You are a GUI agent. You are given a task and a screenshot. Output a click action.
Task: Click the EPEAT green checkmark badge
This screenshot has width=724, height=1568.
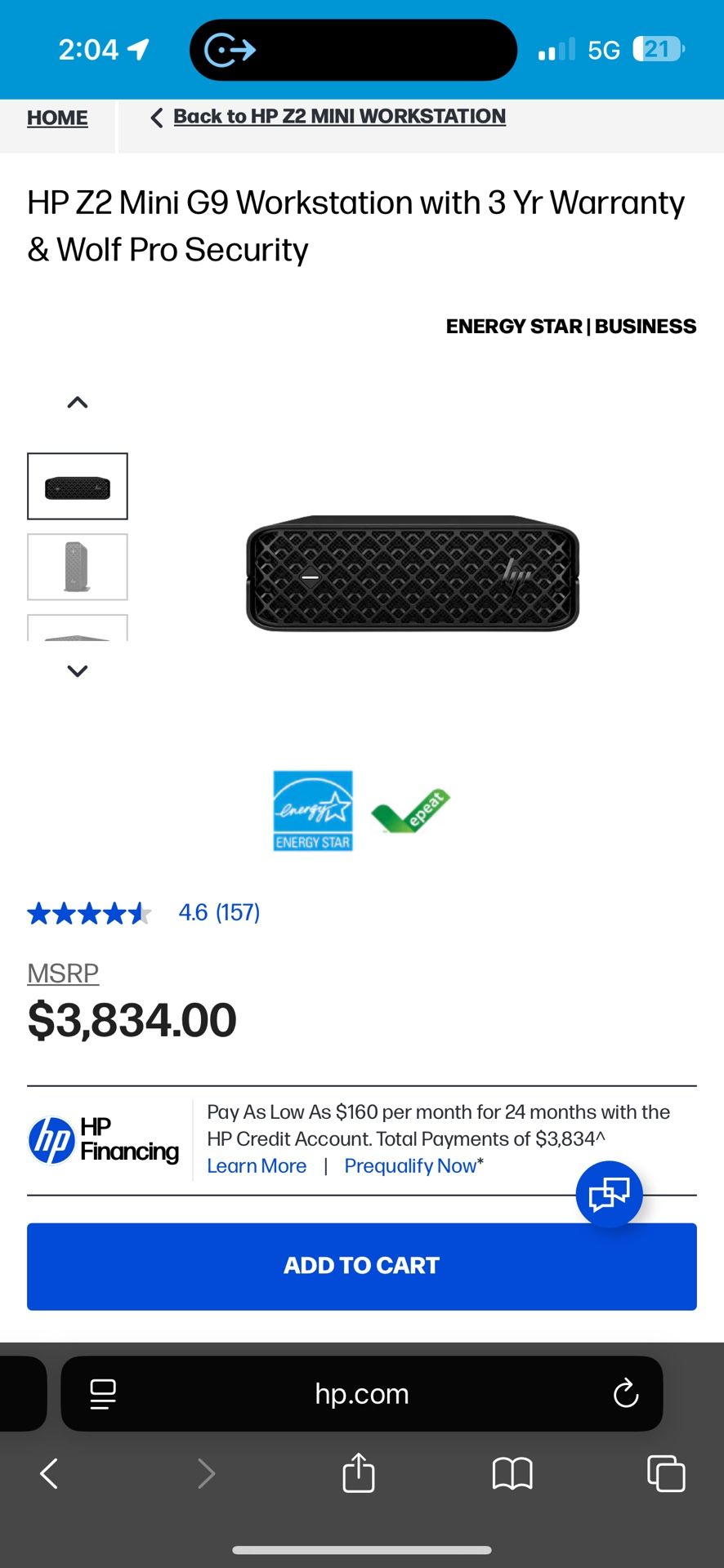click(410, 810)
